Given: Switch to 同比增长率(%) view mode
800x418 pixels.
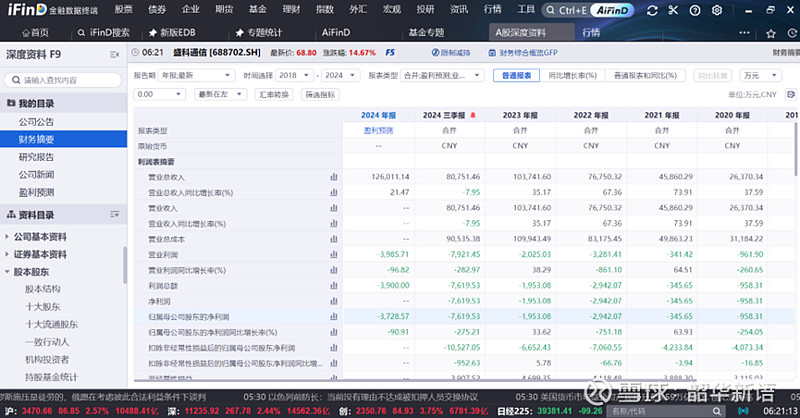Looking at the screenshot, I should [572, 76].
